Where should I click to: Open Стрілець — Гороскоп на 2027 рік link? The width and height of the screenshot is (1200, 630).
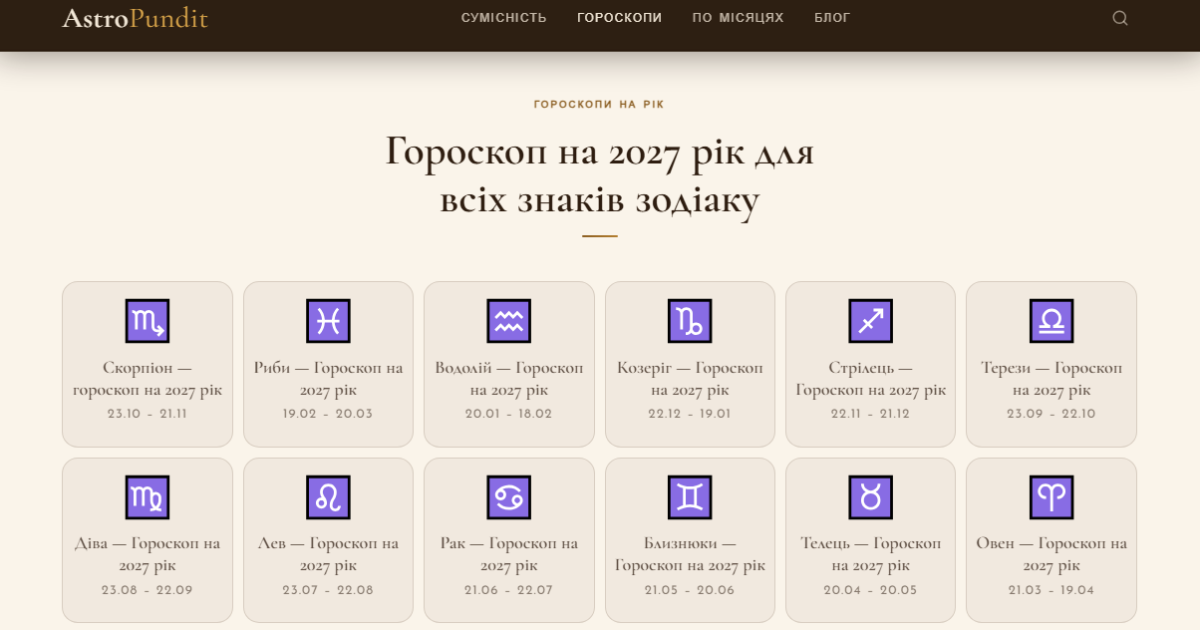tap(870, 379)
